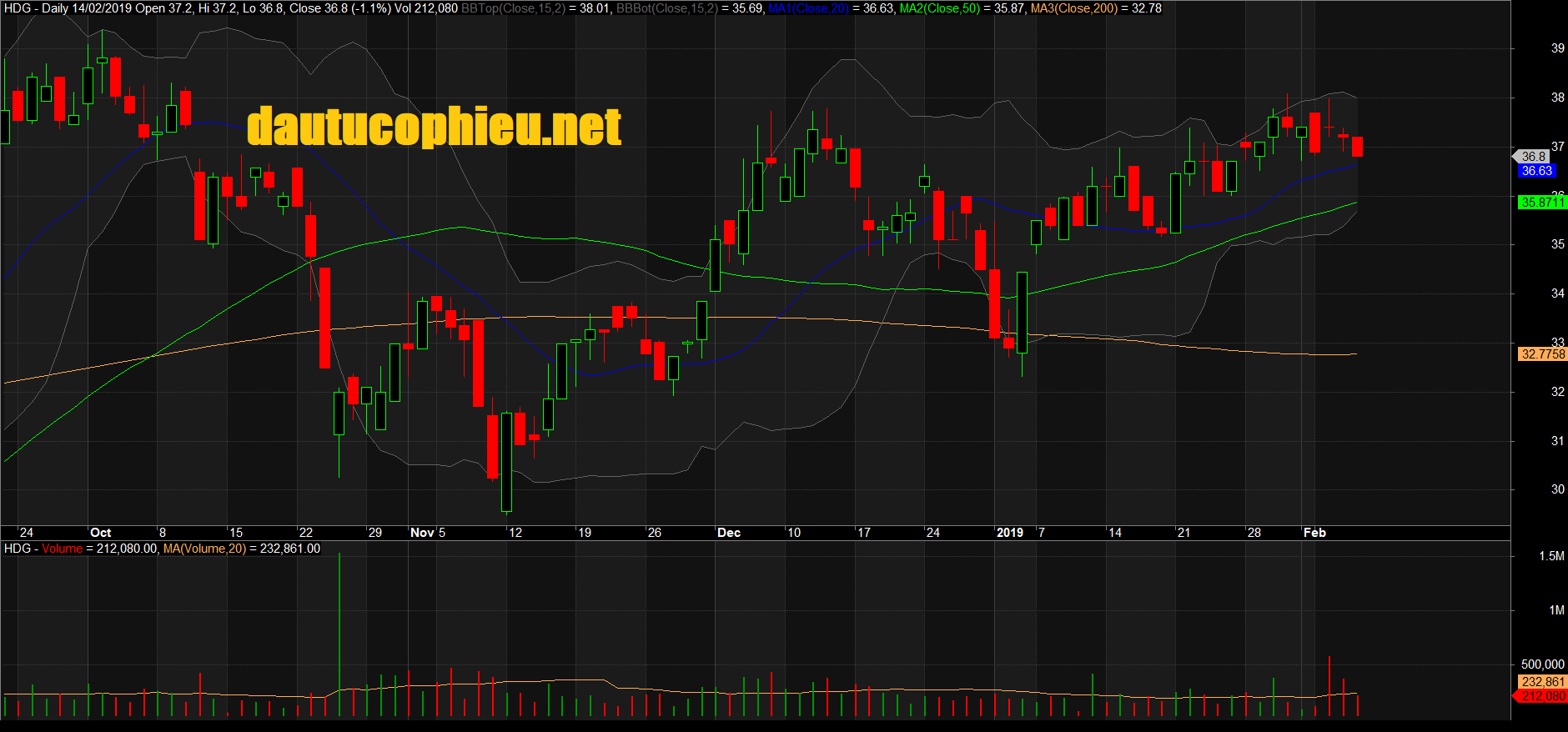1568x732 pixels.
Task: Click the Feb month label on date axis
Action: [x=1314, y=533]
